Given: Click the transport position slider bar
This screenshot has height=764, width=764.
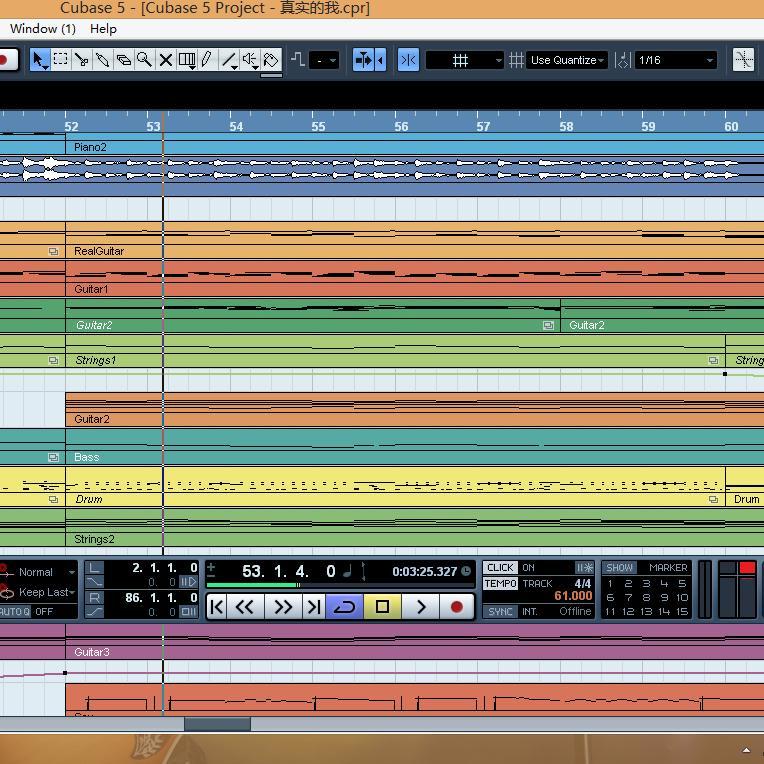Looking at the screenshot, I should click(340, 585).
